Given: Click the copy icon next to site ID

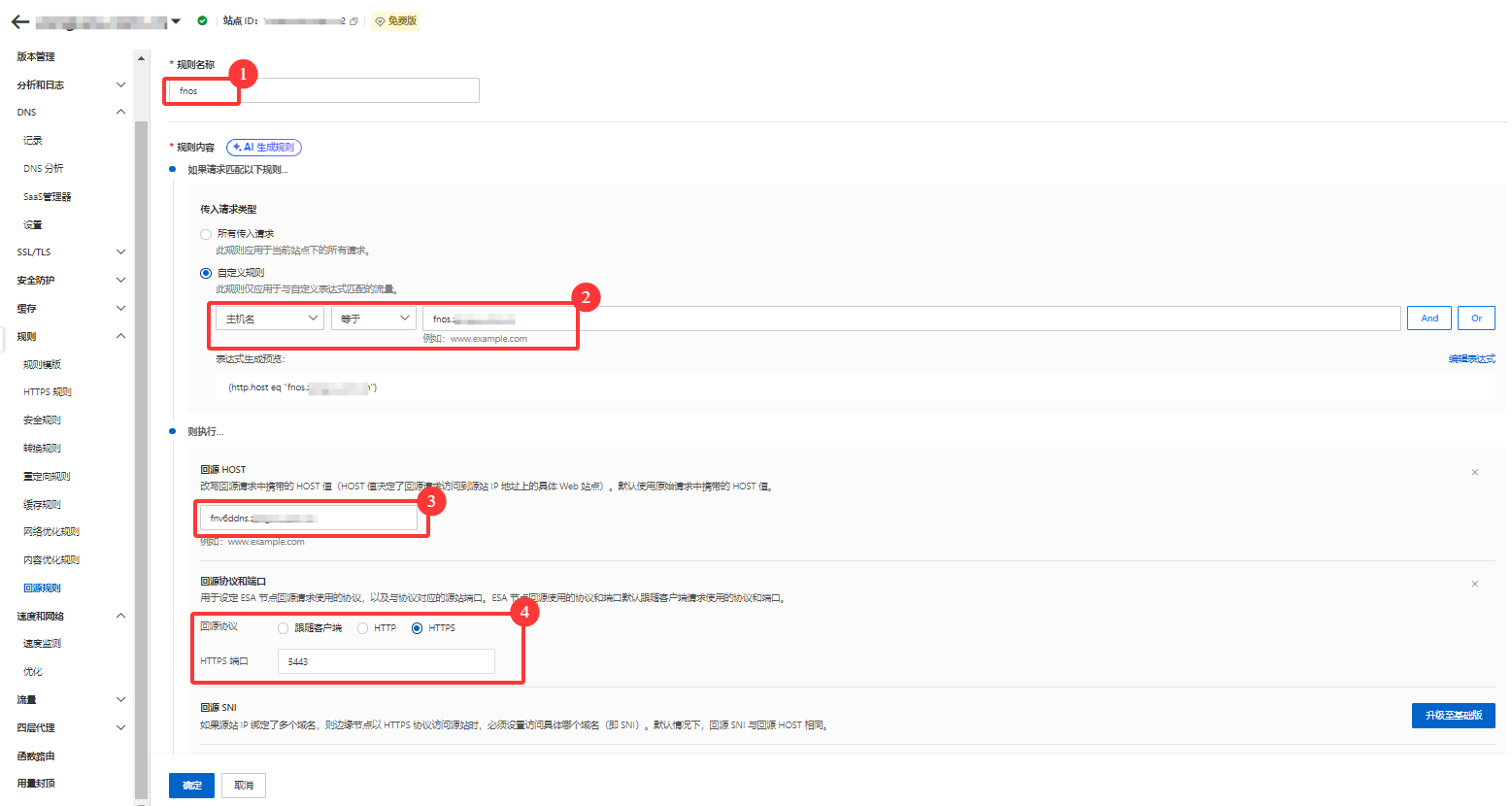Looking at the screenshot, I should pyautogui.click(x=353, y=21).
